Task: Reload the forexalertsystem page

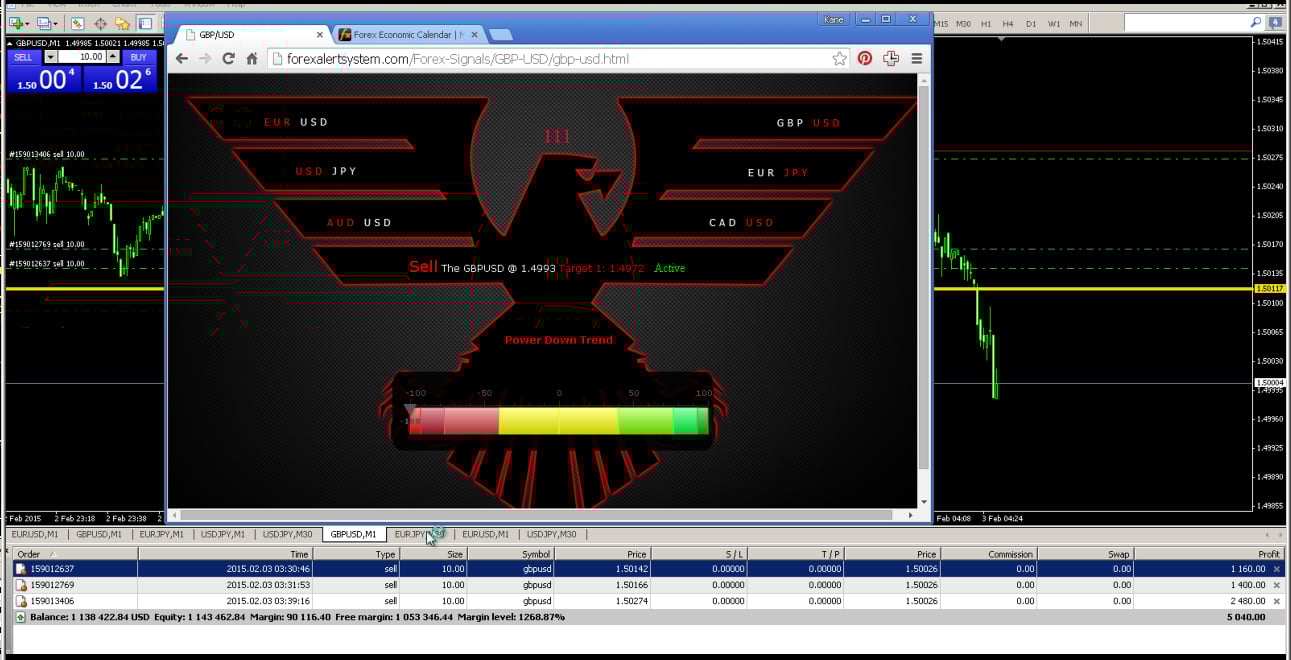Action: click(228, 59)
